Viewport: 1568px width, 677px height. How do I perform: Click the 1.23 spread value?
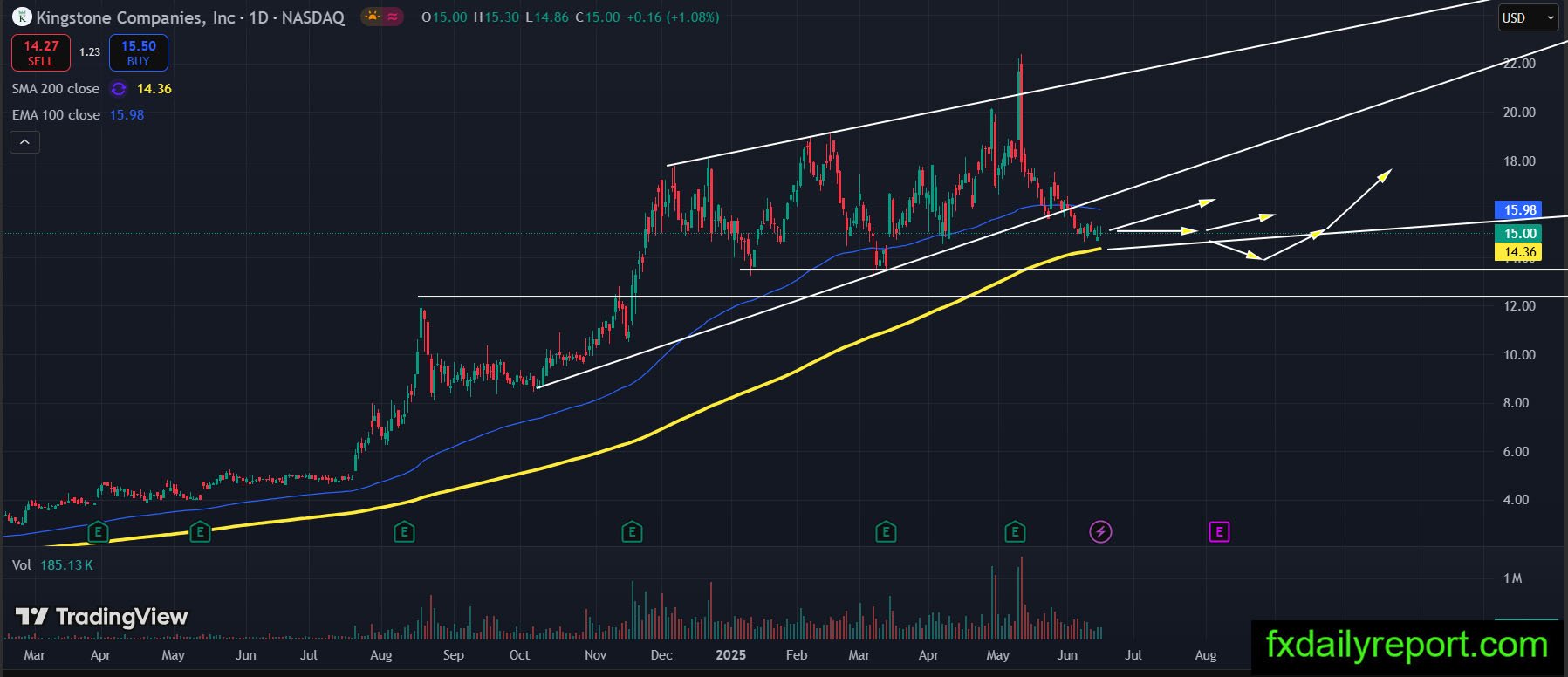click(90, 52)
